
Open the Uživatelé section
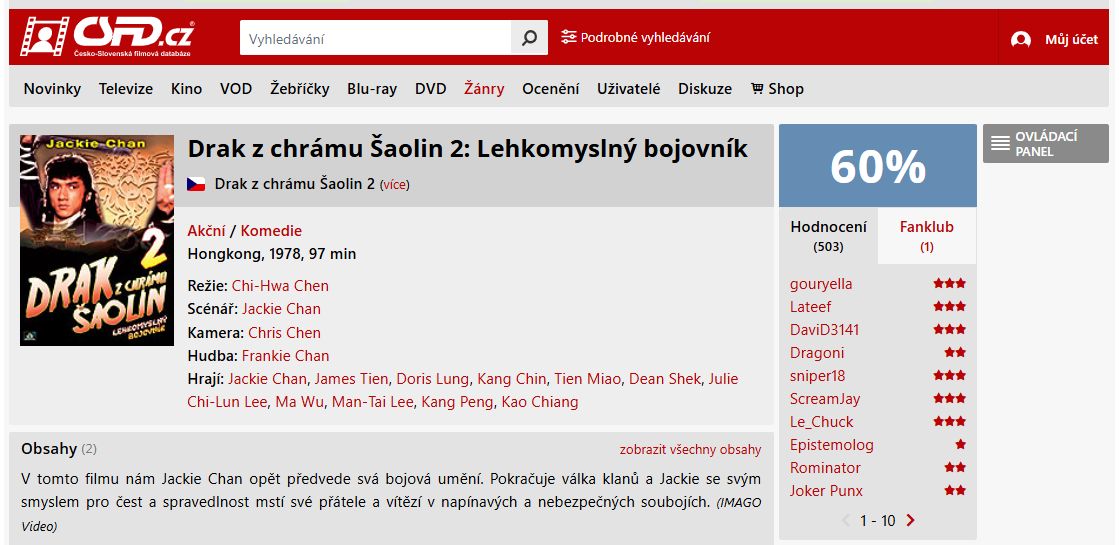click(628, 88)
